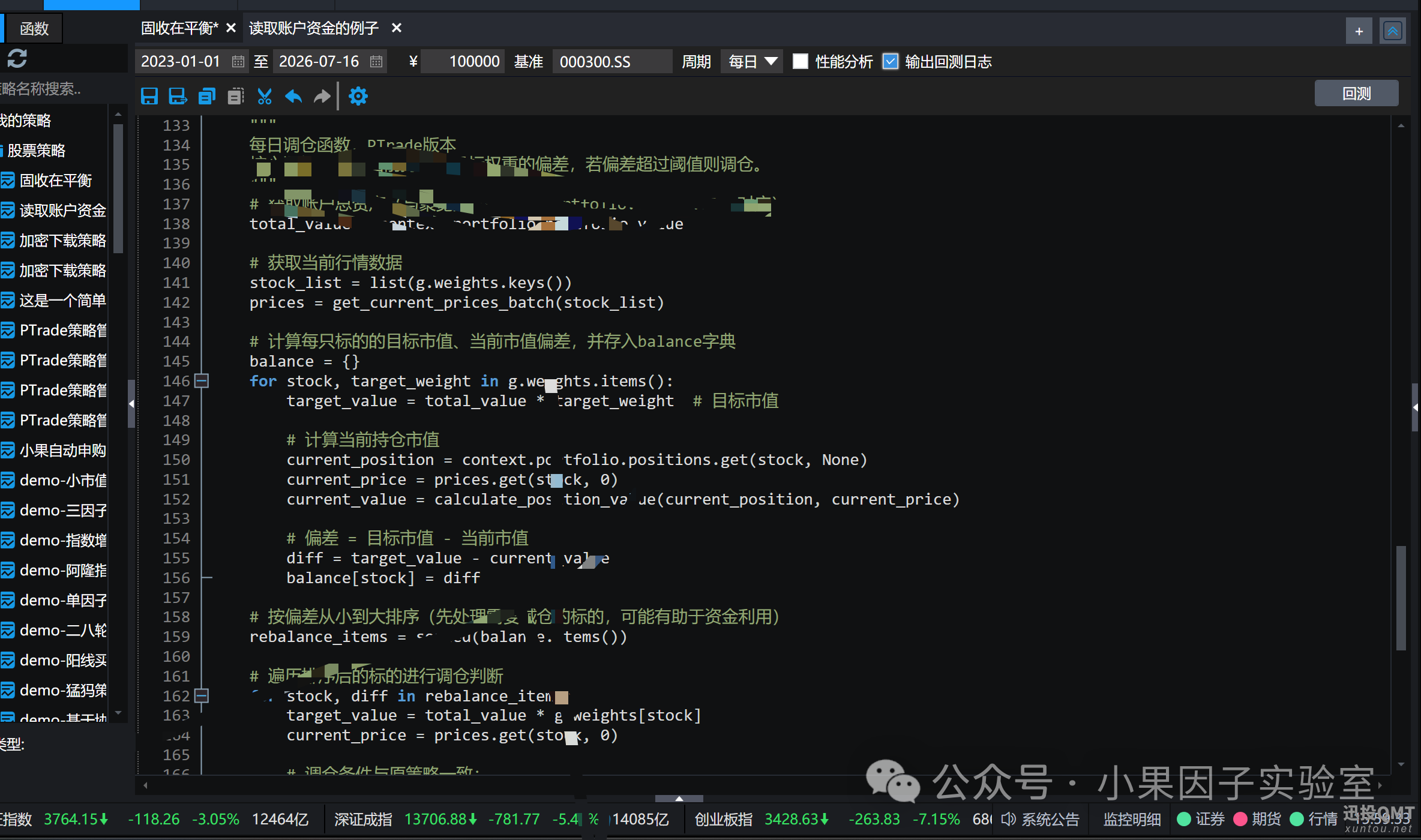
Task: Click the copy icon in editor toolbar
Action: point(207,96)
